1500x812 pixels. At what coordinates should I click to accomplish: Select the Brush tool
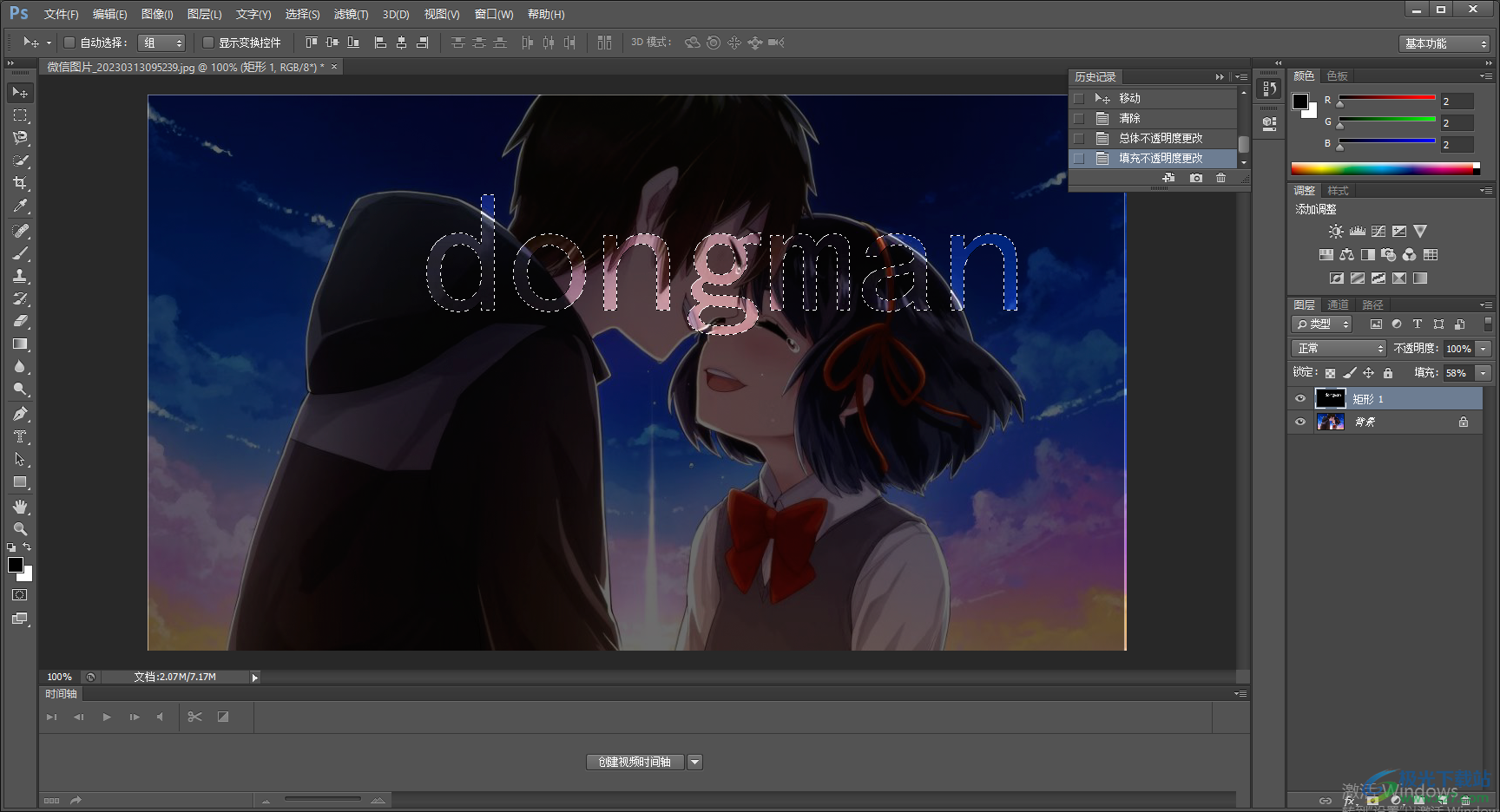coord(20,253)
